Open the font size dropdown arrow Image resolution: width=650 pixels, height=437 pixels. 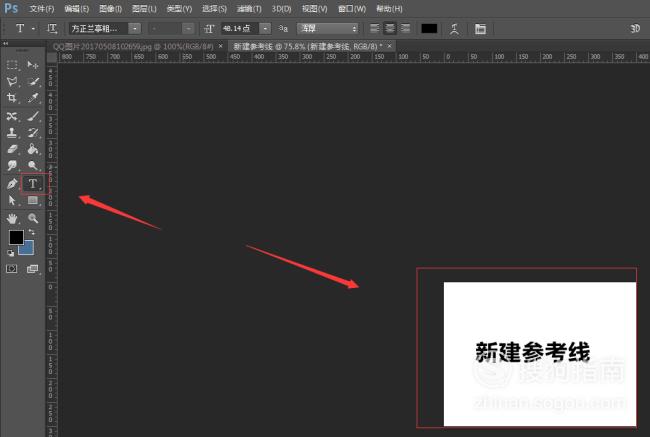tap(265, 29)
